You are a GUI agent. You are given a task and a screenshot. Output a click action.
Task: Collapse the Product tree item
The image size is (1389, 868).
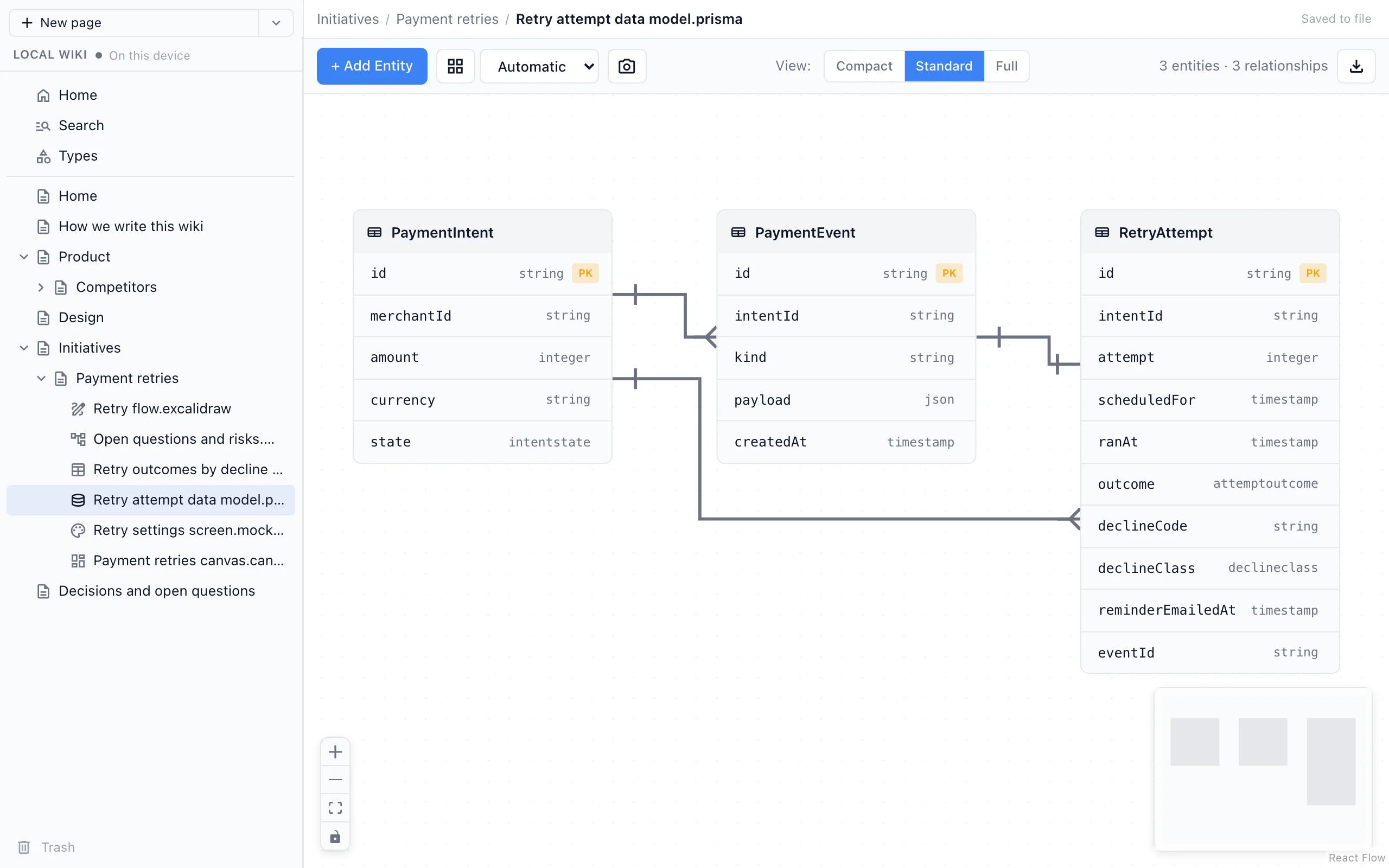(24, 257)
